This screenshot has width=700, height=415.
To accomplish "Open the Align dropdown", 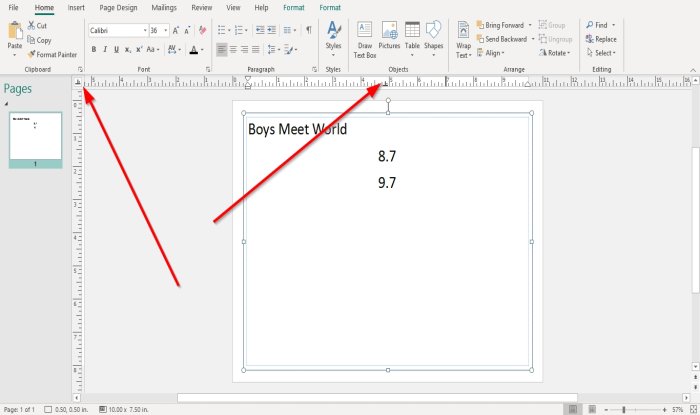I will click(491, 53).
